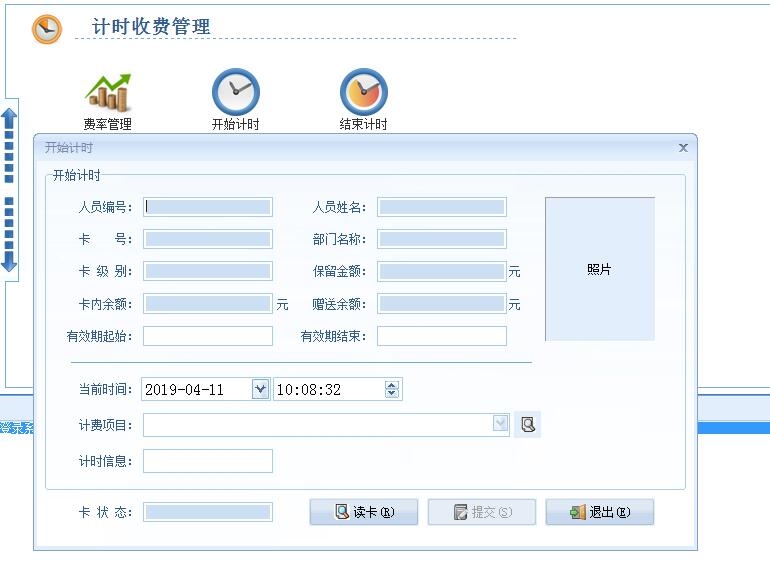This screenshot has height=569, width=770.
Task: Click the 结束计时 clock icon
Action: 363,93
